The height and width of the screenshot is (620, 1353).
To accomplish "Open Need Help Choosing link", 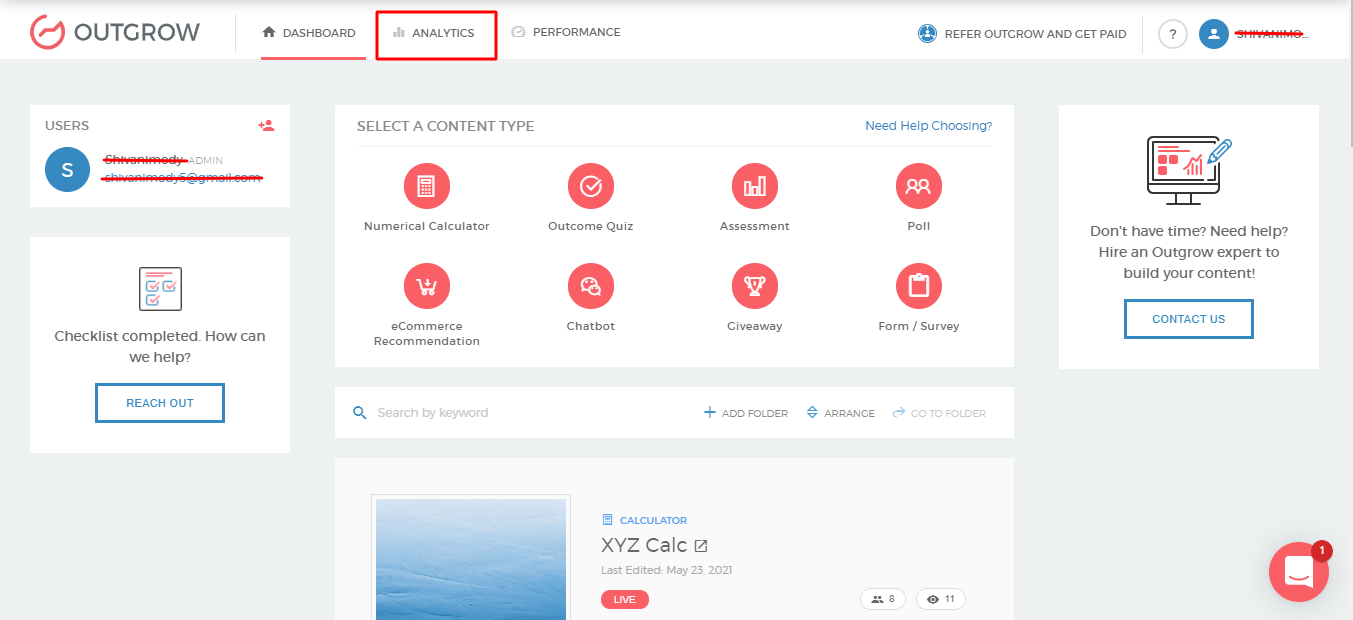I will point(928,126).
